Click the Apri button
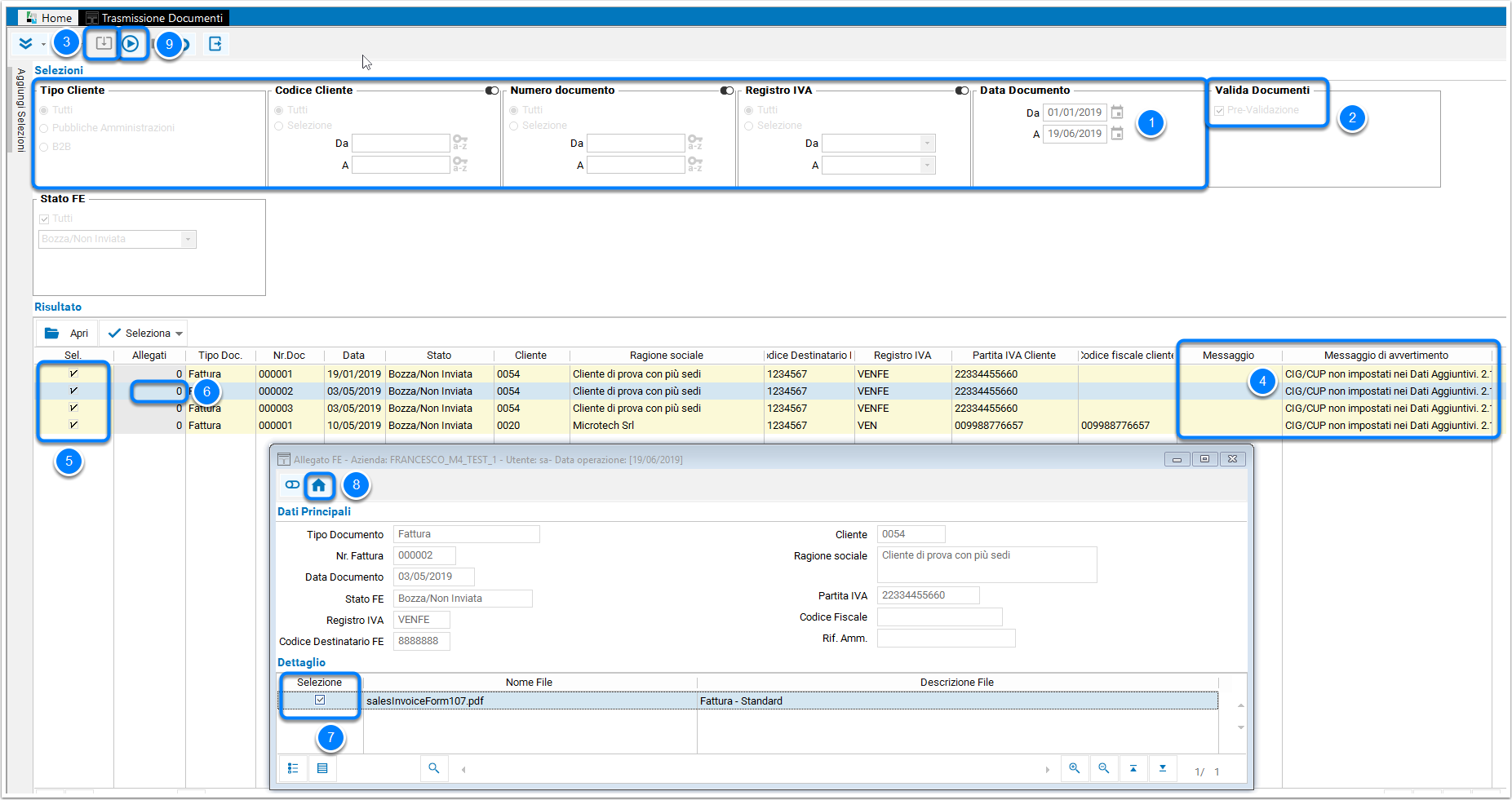 coord(67,334)
